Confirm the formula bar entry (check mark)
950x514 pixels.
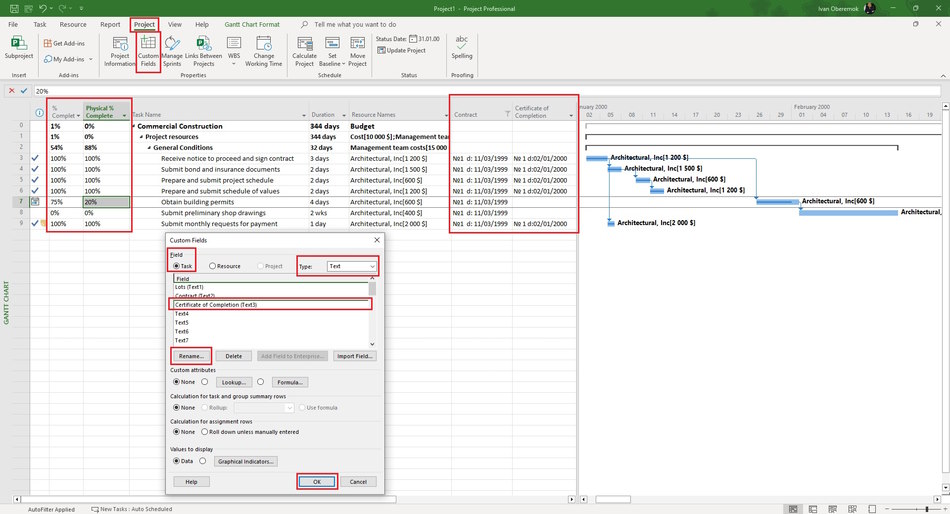coord(24,91)
